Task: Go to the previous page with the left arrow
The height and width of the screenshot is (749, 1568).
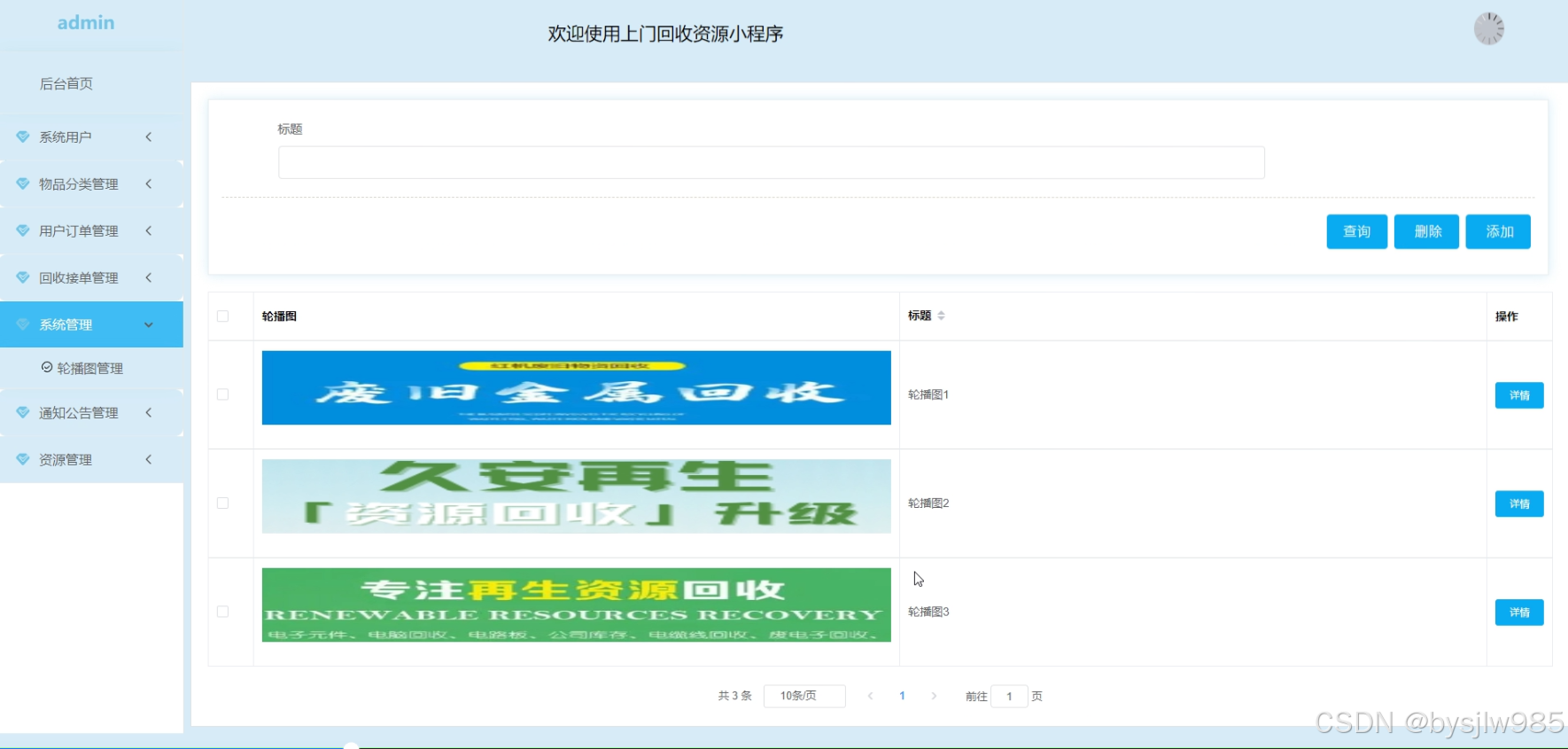Action: [871, 696]
